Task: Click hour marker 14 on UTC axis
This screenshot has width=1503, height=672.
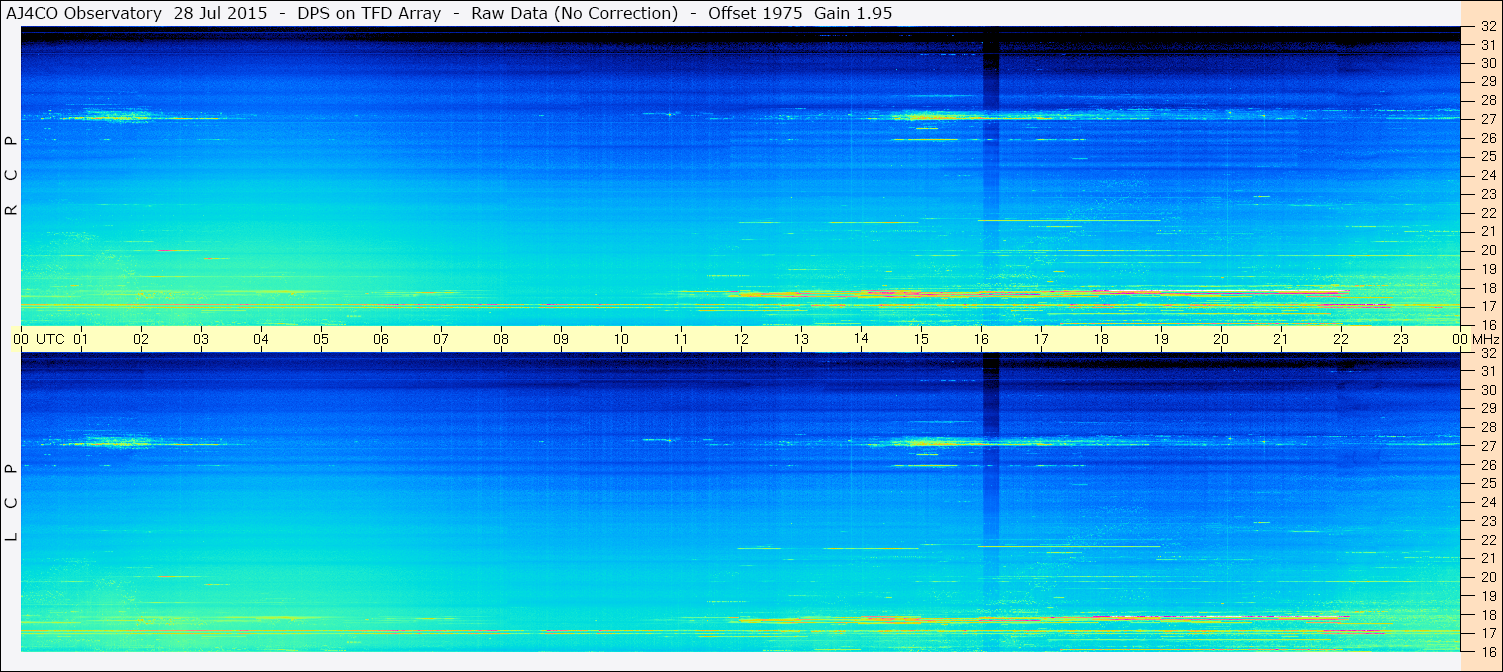Action: click(x=861, y=339)
